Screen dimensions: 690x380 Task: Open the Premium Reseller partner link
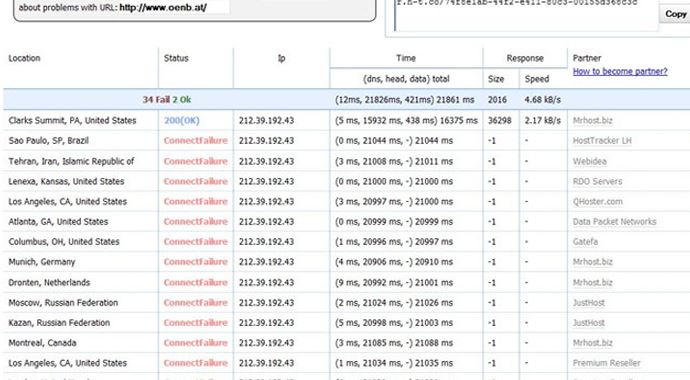(x=606, y=363)
